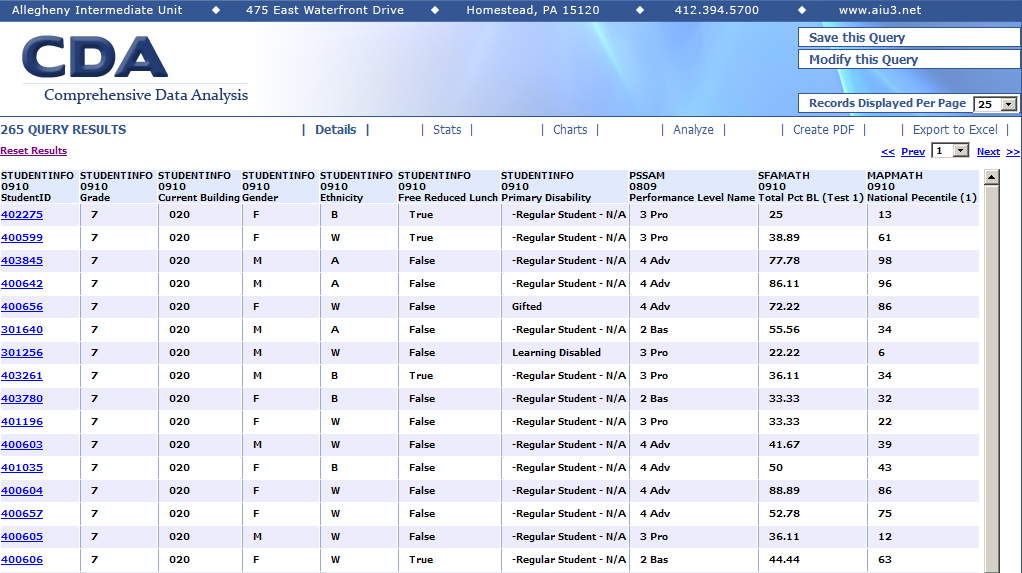Image resolution: width=1022 pixels, height=573 pixels.
Task: Click the Prev page link
Action: point(913,152)
